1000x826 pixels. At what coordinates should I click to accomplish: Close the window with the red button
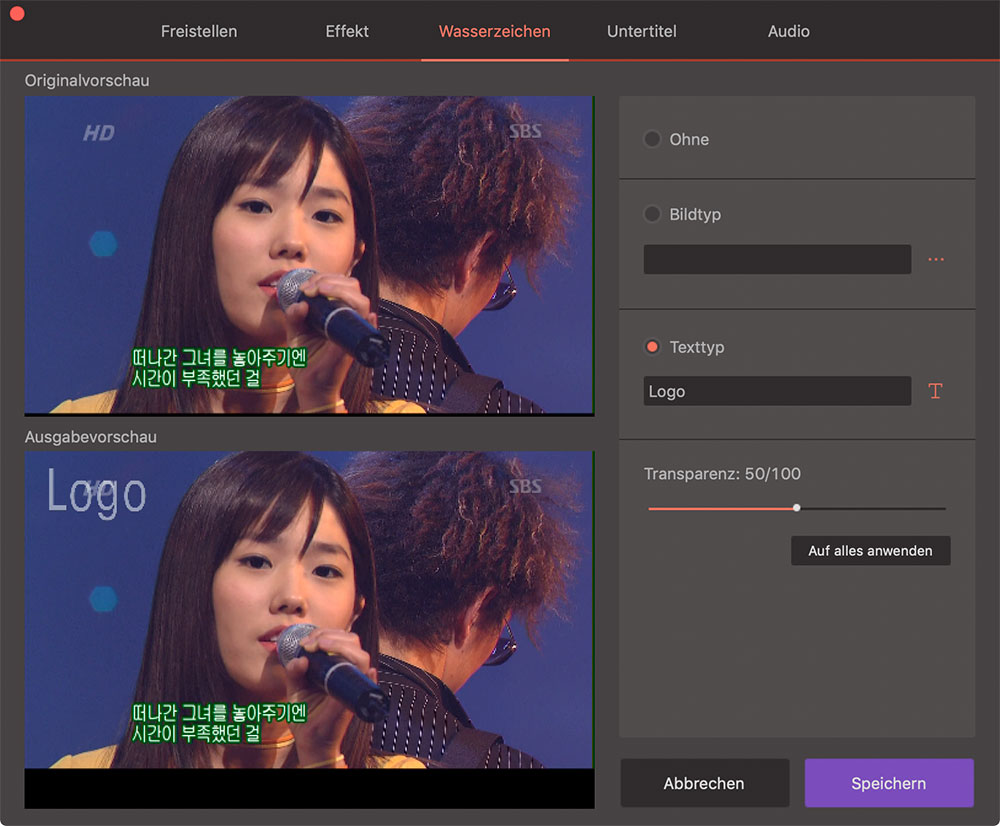17,14
